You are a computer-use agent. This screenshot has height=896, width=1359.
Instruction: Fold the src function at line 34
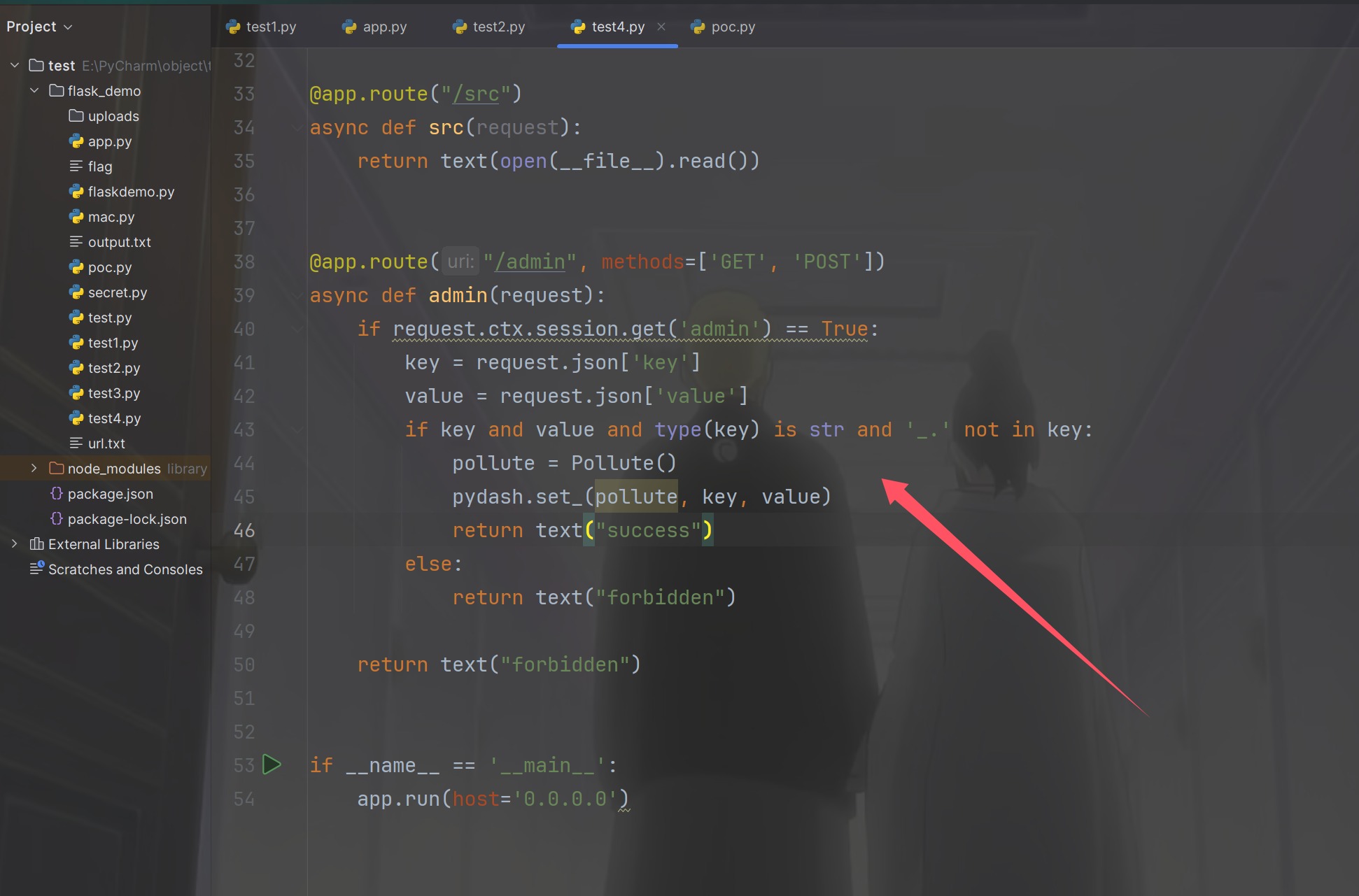pos(298,127)
